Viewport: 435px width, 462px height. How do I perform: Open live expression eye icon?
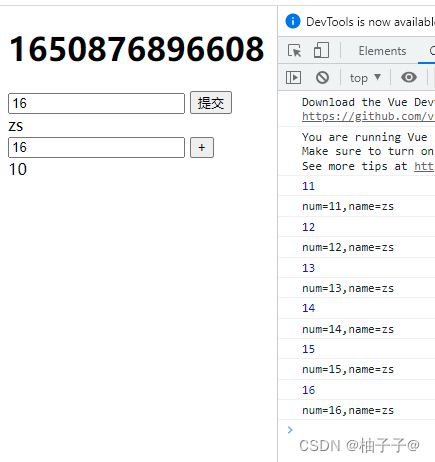coord(409,77)
